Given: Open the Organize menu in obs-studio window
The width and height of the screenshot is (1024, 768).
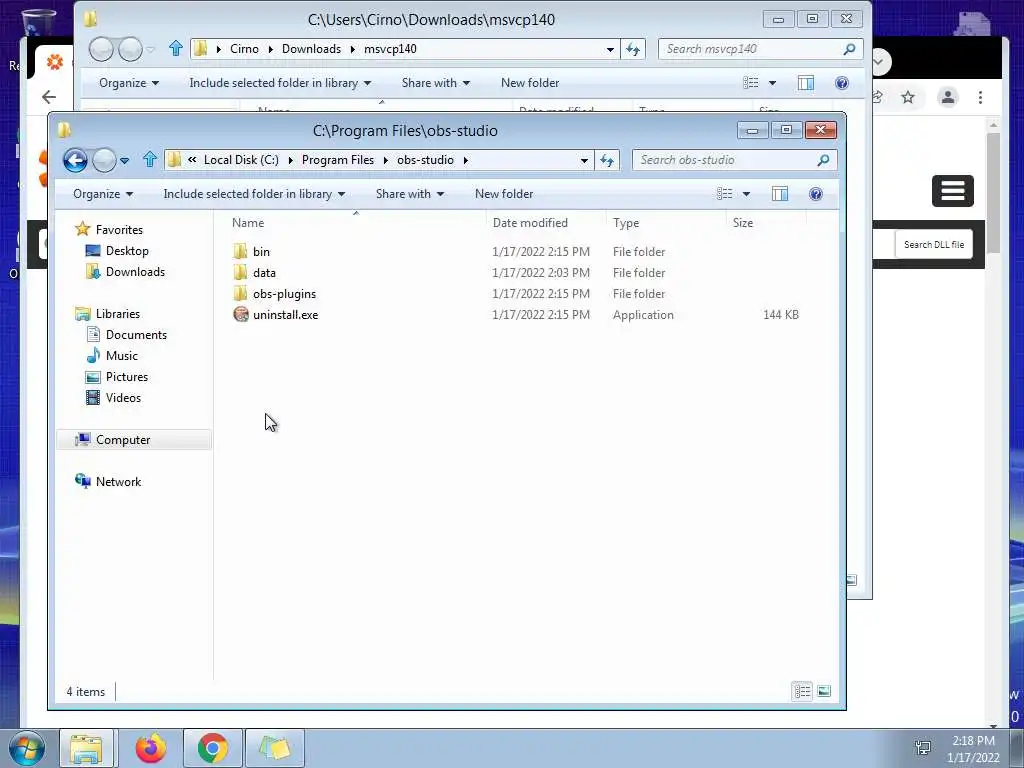Looking at the screenshot, I should 103,194.
